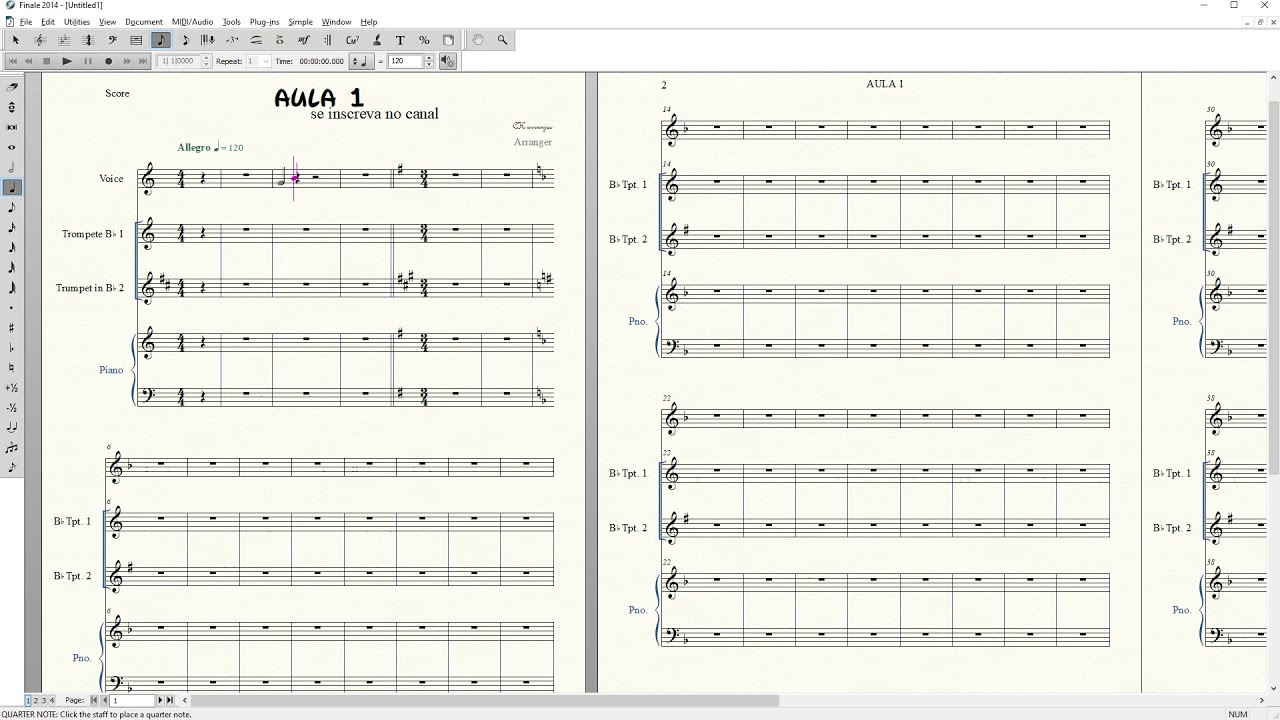
Task: Jump to the last page arrow
Action: tap(170, 700)
